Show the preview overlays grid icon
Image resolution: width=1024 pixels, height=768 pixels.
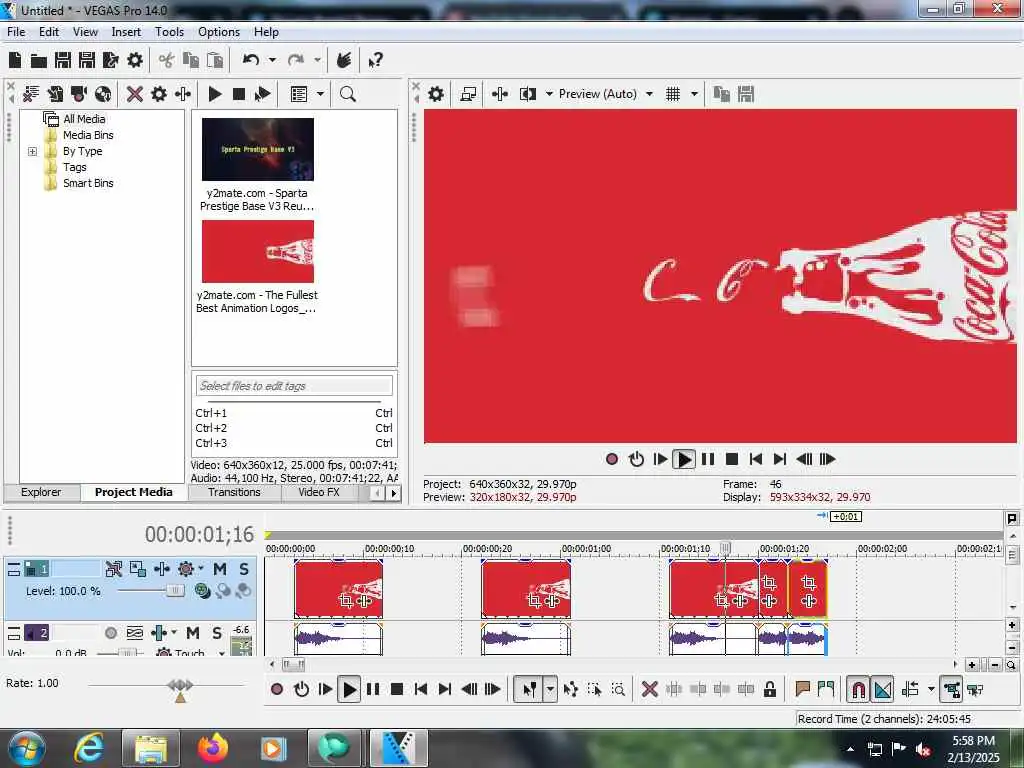click(x=673, y=94)
